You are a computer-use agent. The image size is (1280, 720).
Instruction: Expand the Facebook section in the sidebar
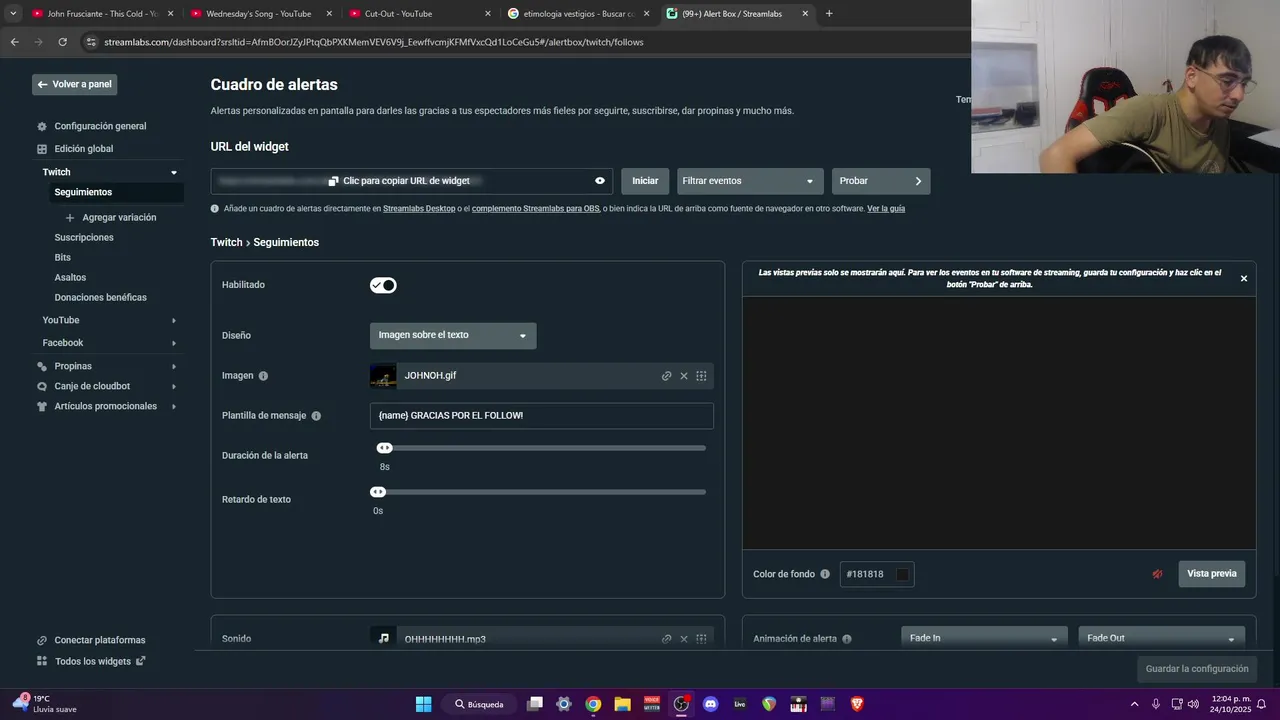pyautogui.click(x=174, y=343)
